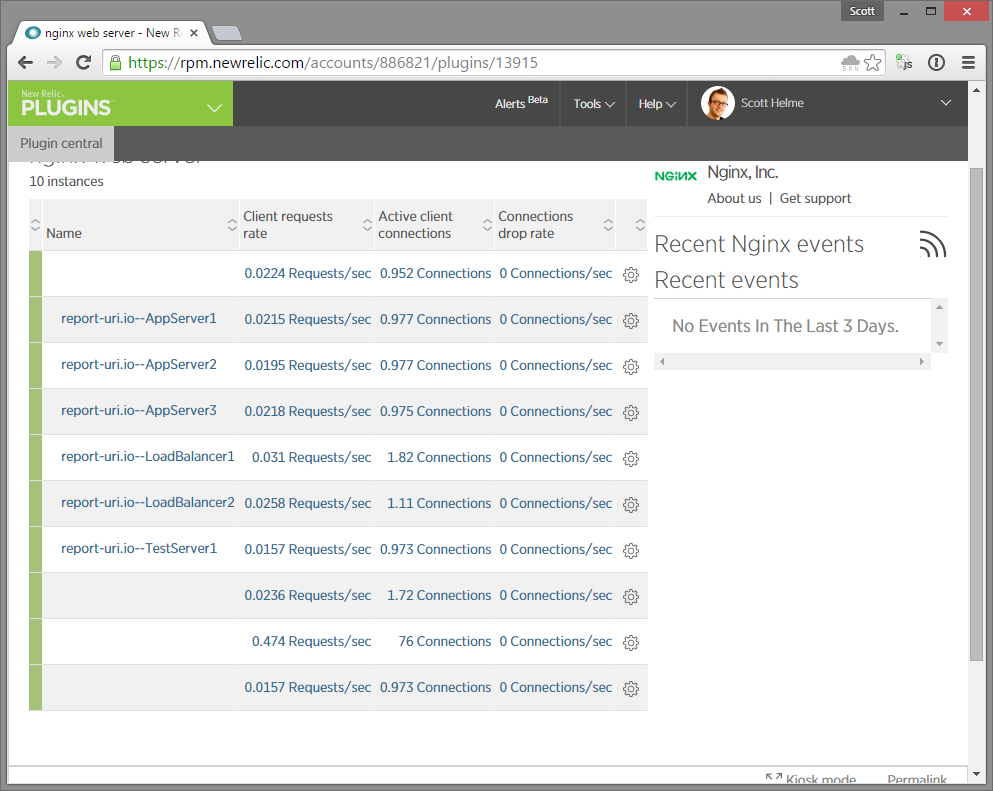The image size is (993, 791).
Task: Open the account dropdown next to Scott Helme
Action: (945, 103)
